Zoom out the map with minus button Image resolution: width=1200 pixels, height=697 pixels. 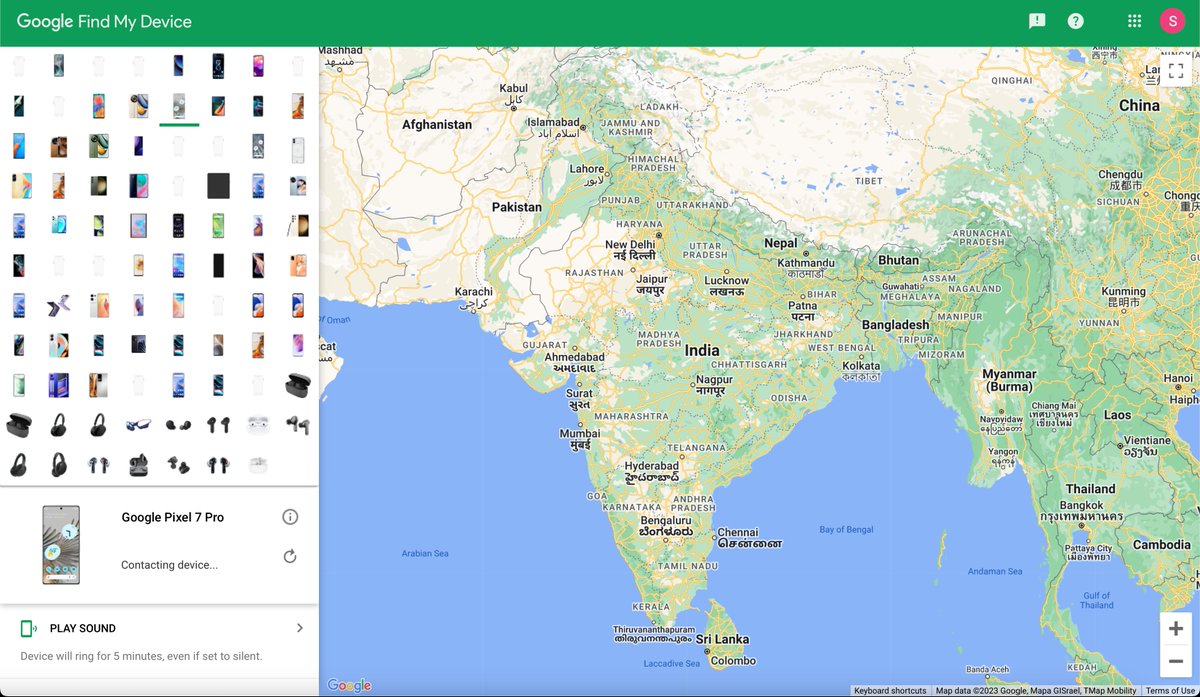(1176, 660)
